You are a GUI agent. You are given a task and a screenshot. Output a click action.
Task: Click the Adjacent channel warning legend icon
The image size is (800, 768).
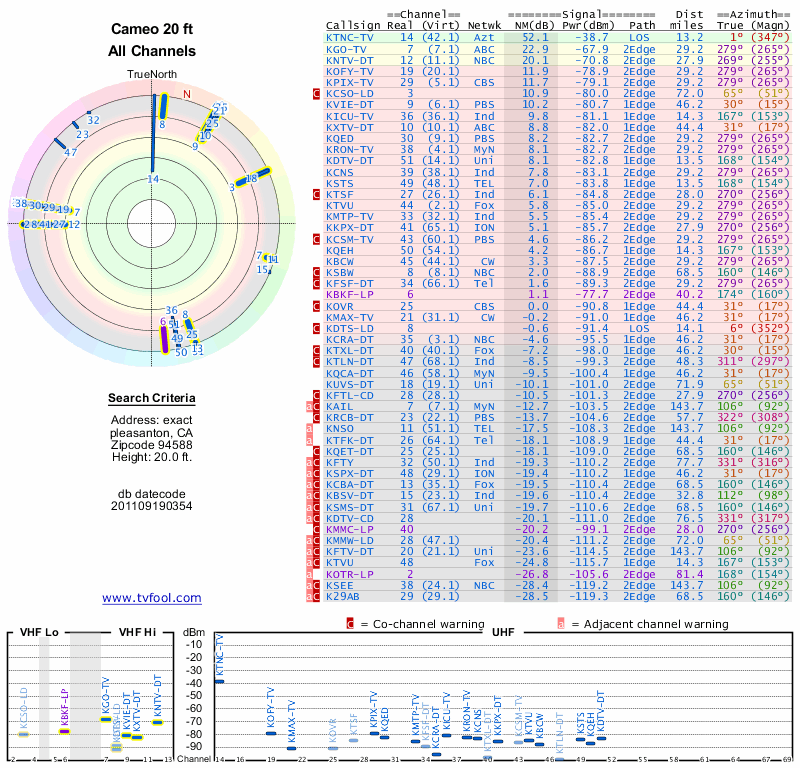pyautogui.click(x=561, y=622)
